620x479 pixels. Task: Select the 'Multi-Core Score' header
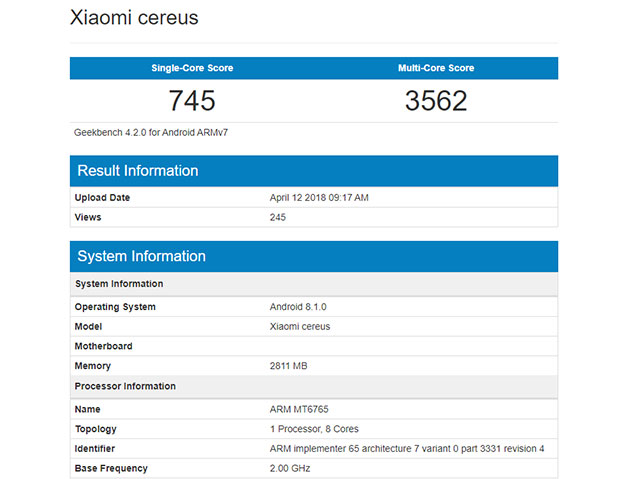(x=436, y=68)
